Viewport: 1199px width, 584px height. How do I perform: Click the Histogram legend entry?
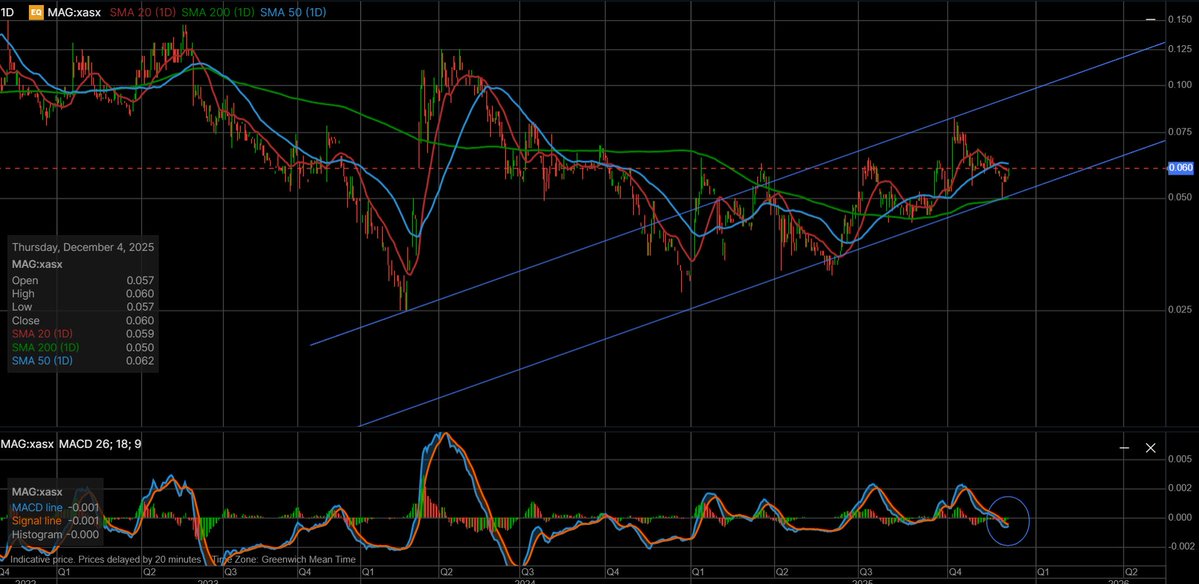pyautogui.click(x=55, y=534)
